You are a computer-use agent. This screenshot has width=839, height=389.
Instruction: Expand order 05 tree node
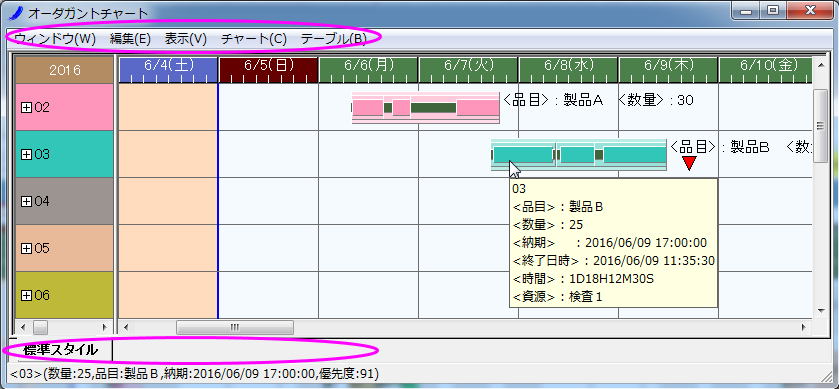(x=26, y=249)
